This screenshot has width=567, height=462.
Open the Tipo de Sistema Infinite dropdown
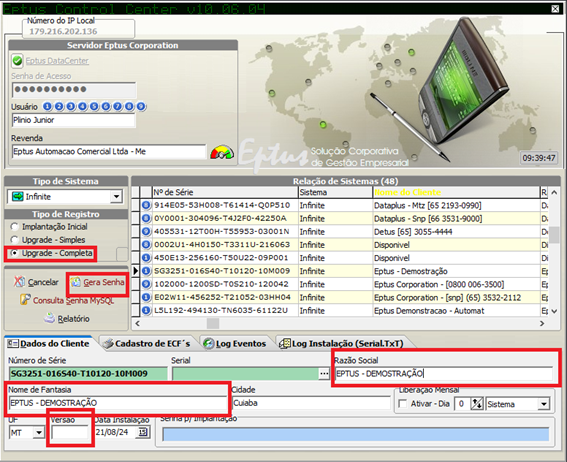(116, 197)
